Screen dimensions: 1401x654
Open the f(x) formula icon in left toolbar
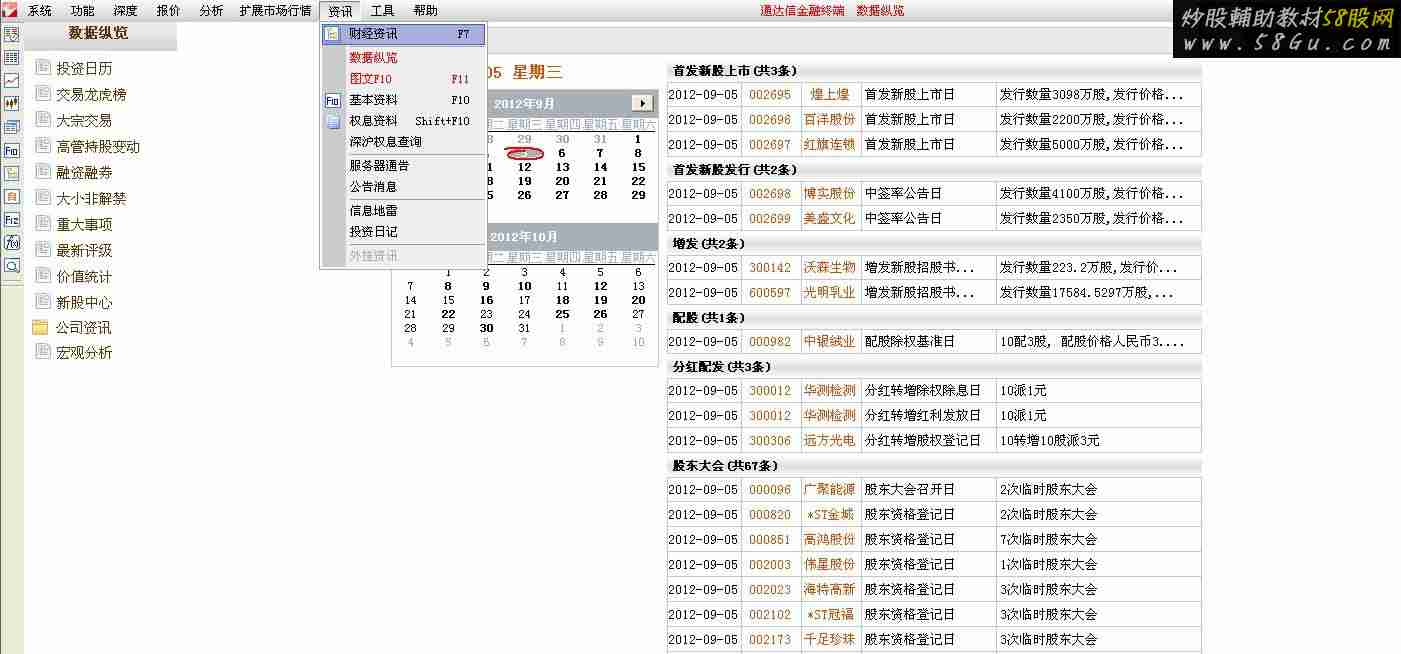pos(12,243)
